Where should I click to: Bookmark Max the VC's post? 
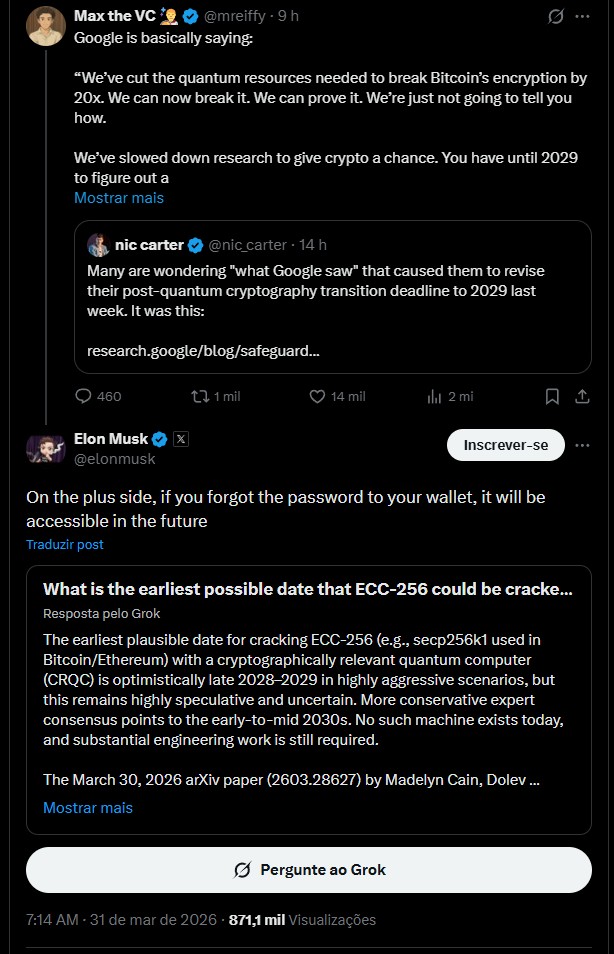[552, 396]
